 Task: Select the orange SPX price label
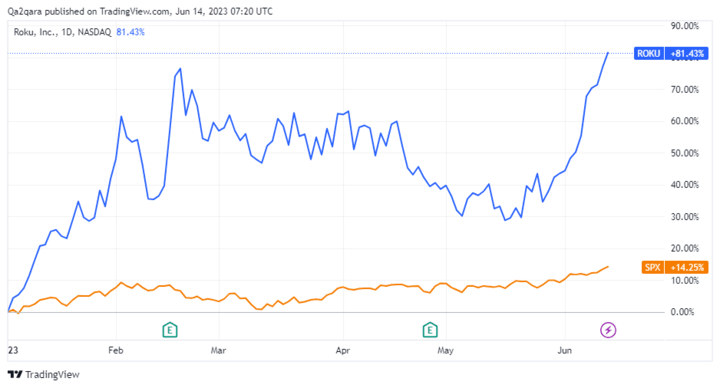click(652, 267)
